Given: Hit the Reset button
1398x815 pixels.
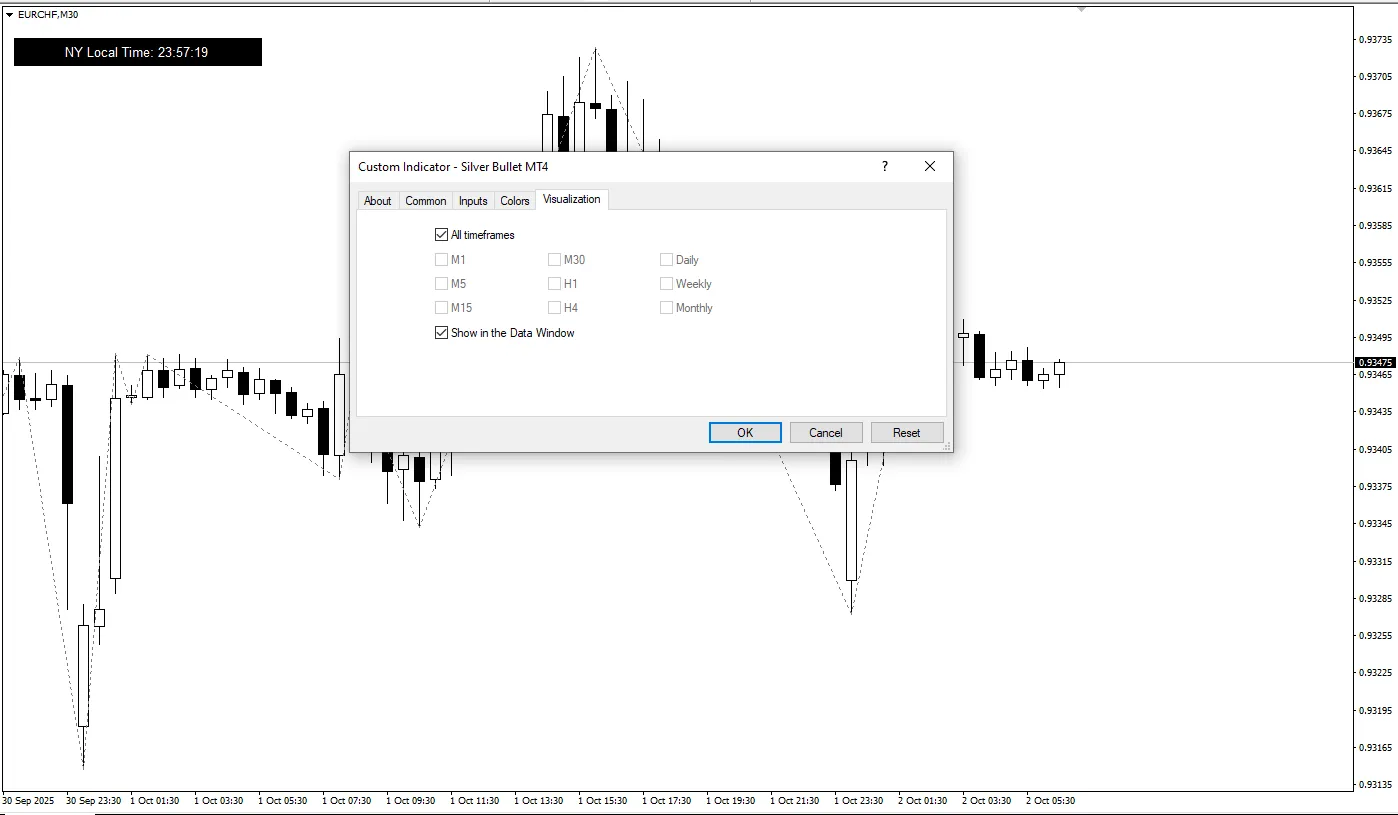Looking at the screenshot, I should (907, 433).
